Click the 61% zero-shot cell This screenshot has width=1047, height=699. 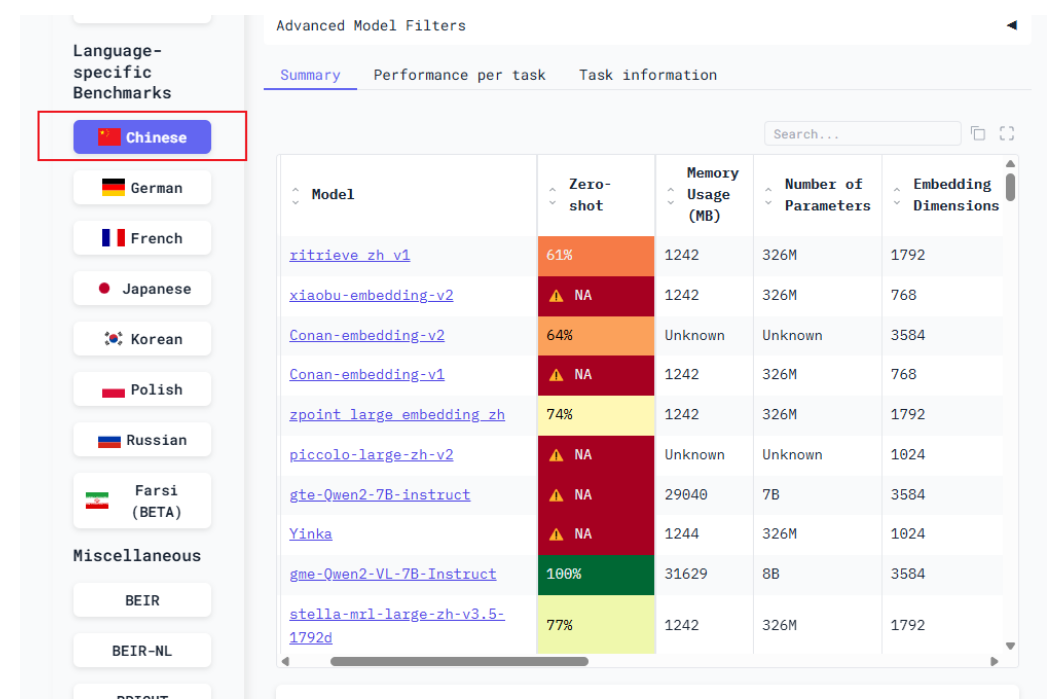pos(596,256)
